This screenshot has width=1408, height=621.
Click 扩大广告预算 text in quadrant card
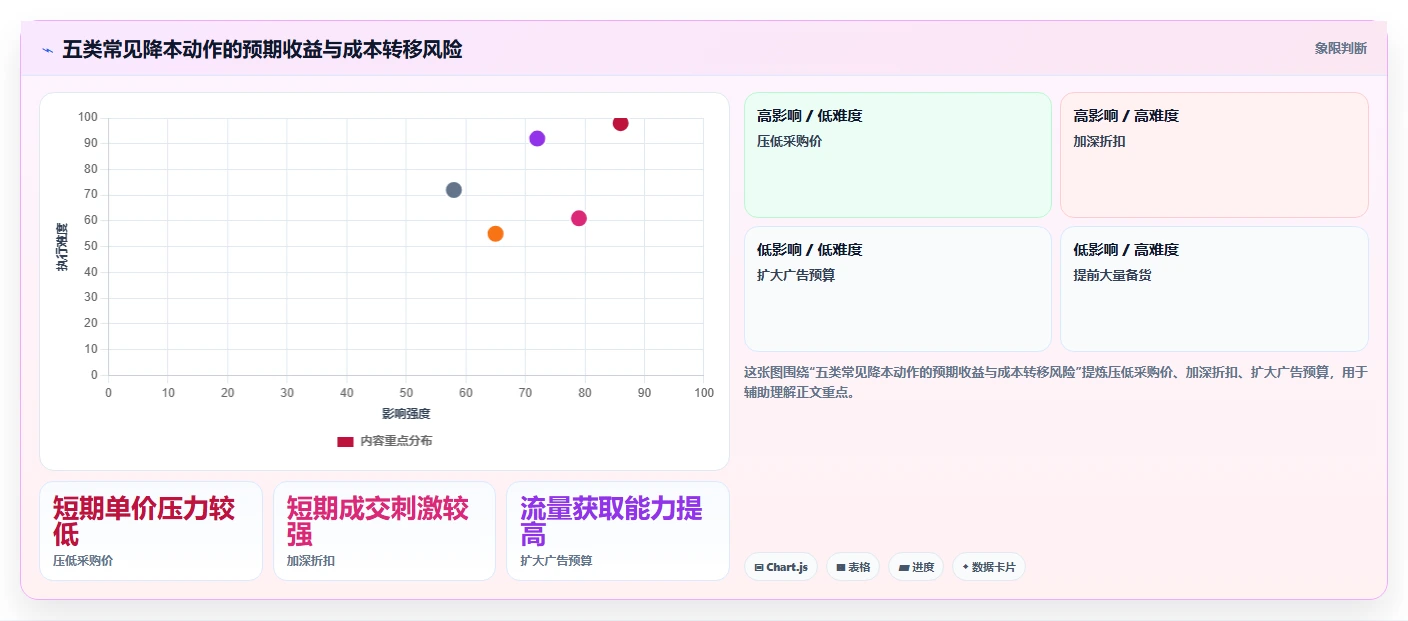point(796,275)
